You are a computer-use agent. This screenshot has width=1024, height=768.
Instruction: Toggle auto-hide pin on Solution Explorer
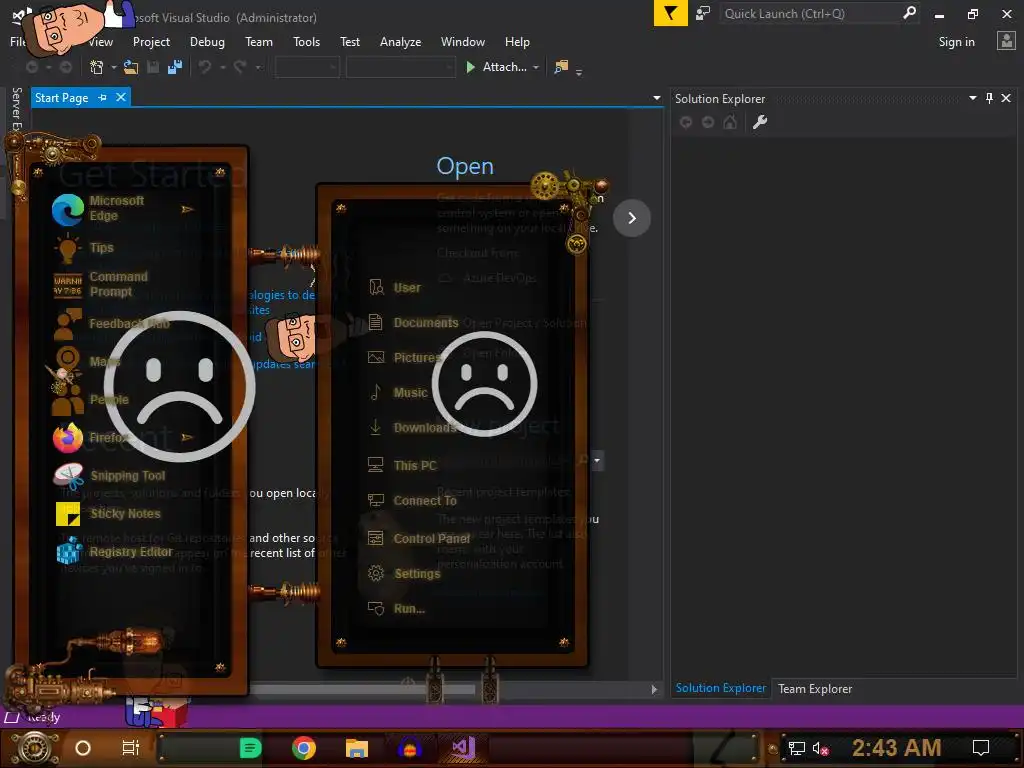click(x=989, y=98)
